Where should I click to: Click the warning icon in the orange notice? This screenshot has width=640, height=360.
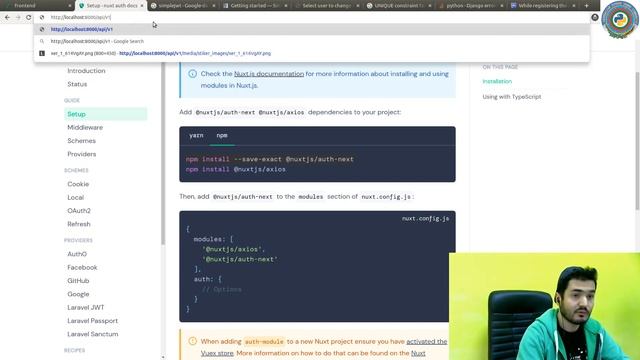(192, 341)
